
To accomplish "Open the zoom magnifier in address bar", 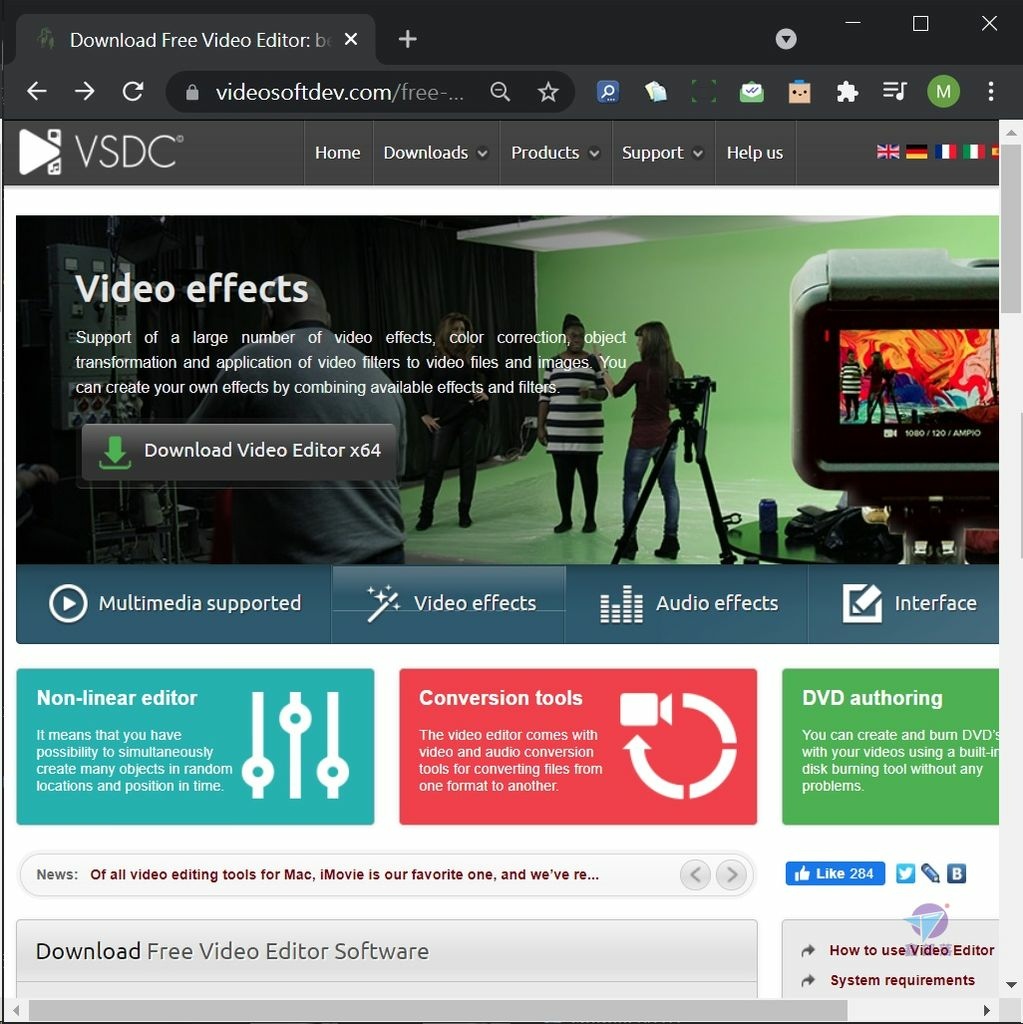I will tap(500, 92).
